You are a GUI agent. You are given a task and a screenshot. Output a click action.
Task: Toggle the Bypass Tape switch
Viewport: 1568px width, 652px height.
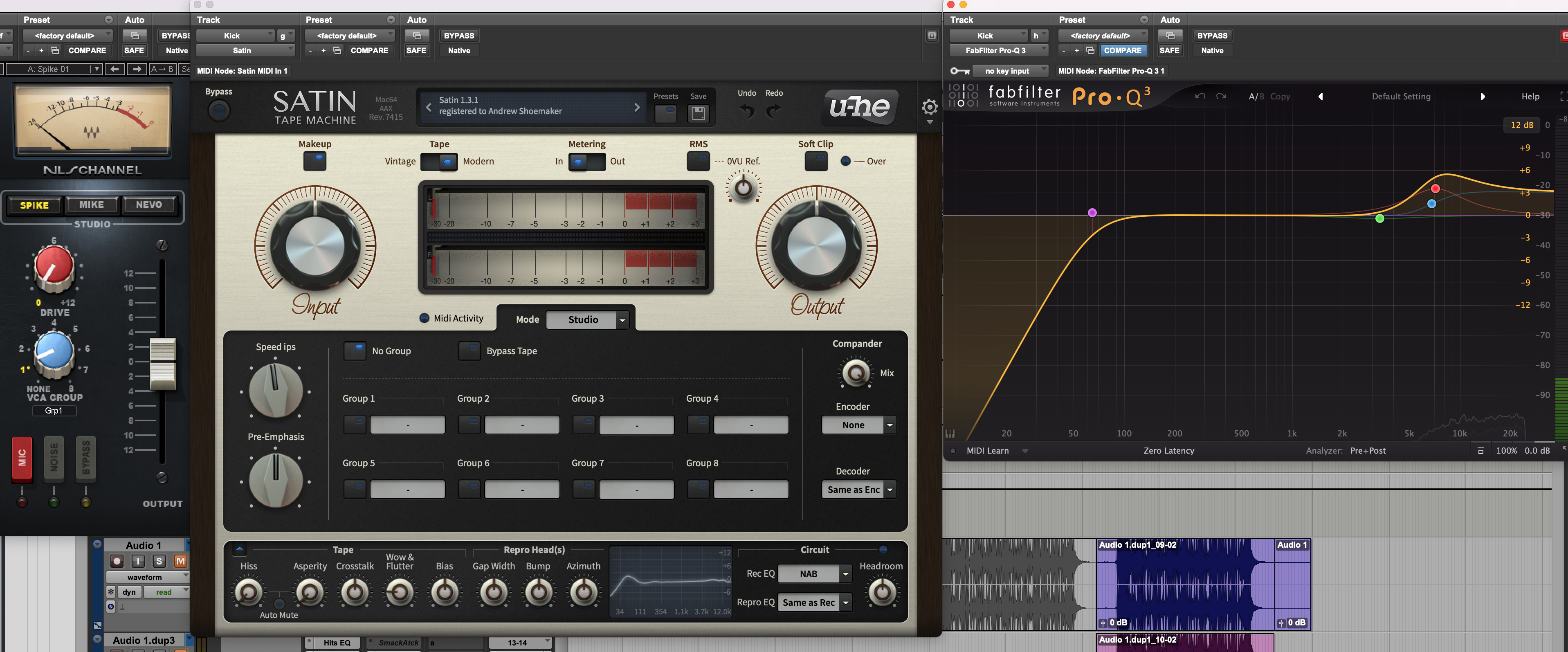470,351
